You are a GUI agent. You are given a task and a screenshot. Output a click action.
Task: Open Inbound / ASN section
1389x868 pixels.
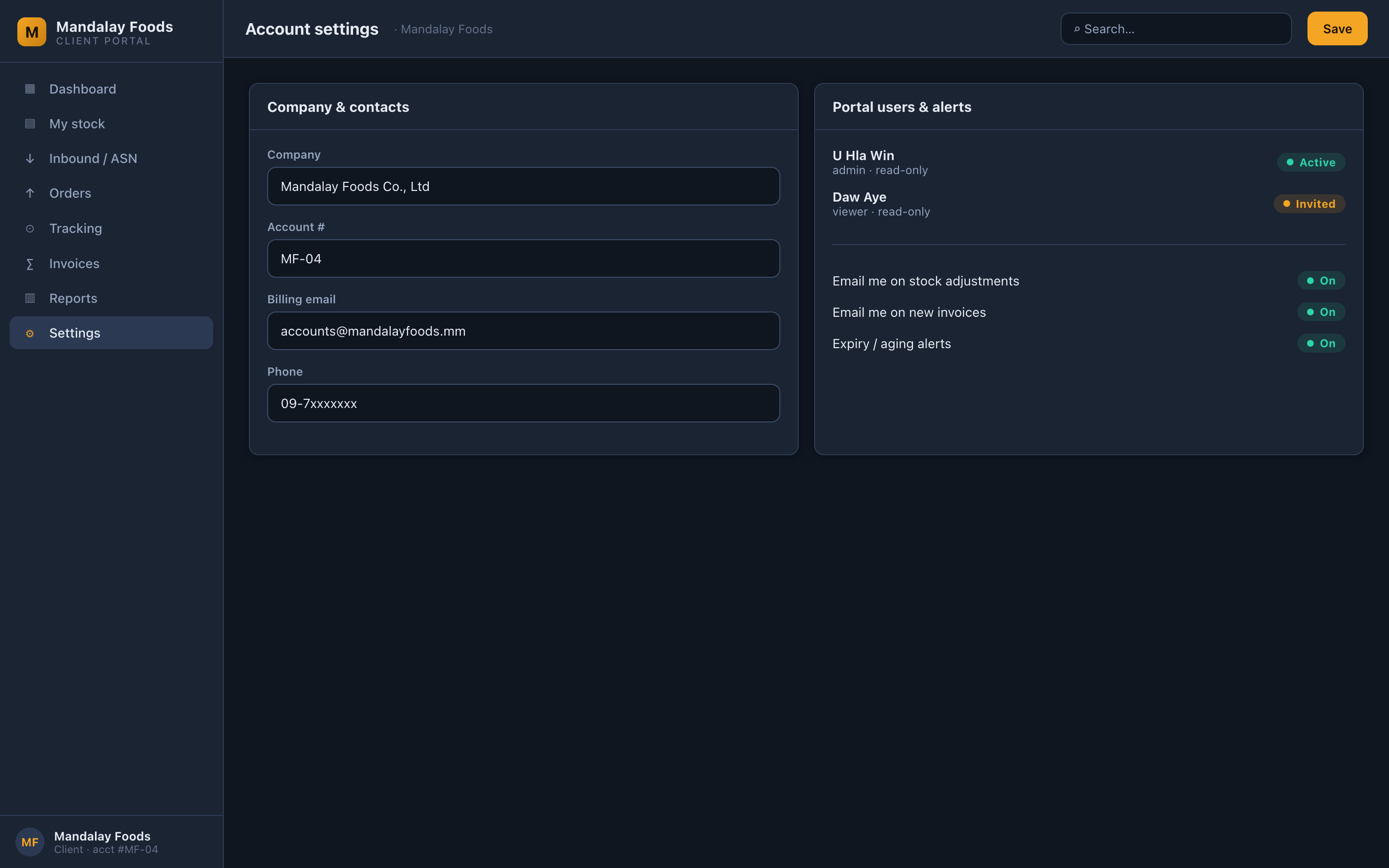[111, 159]
